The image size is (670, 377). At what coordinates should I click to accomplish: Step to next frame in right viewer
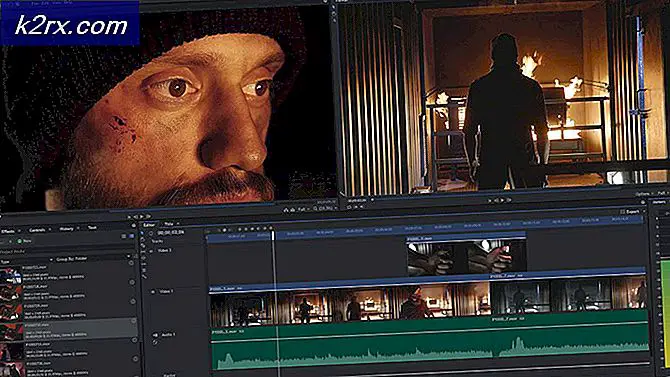point(508,200)
